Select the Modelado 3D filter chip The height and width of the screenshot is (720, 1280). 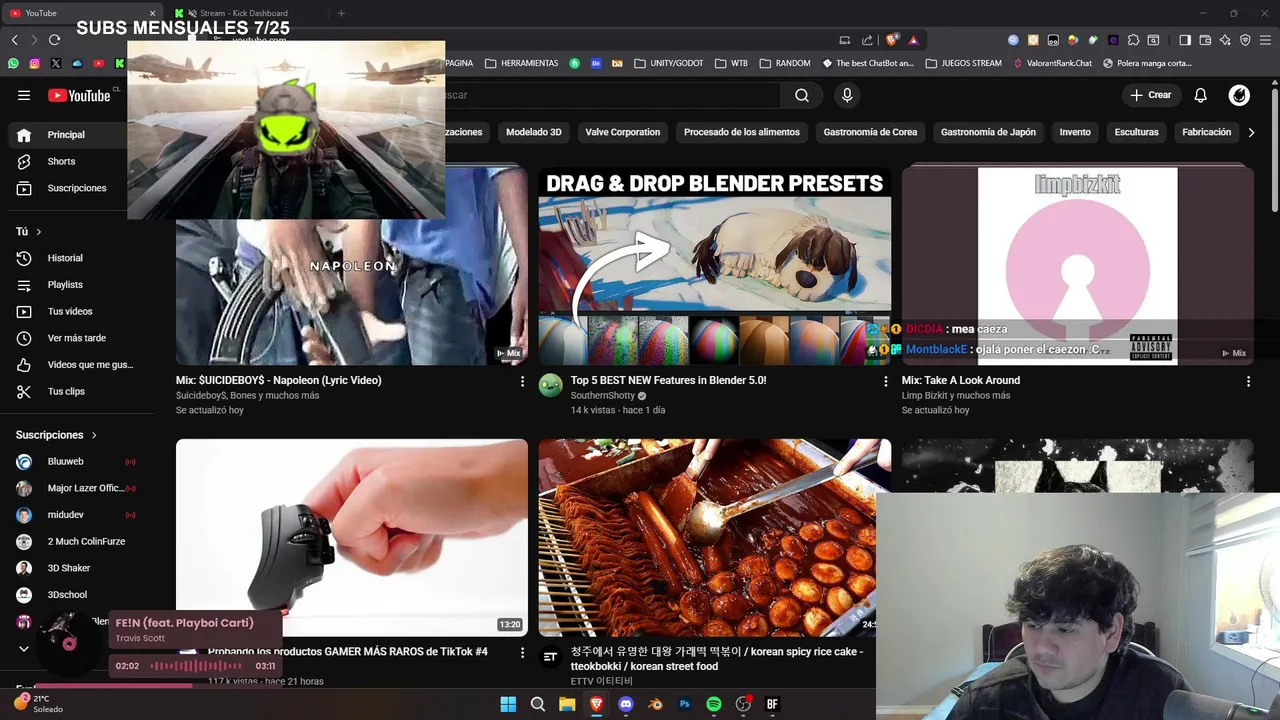tap(533, 132)
